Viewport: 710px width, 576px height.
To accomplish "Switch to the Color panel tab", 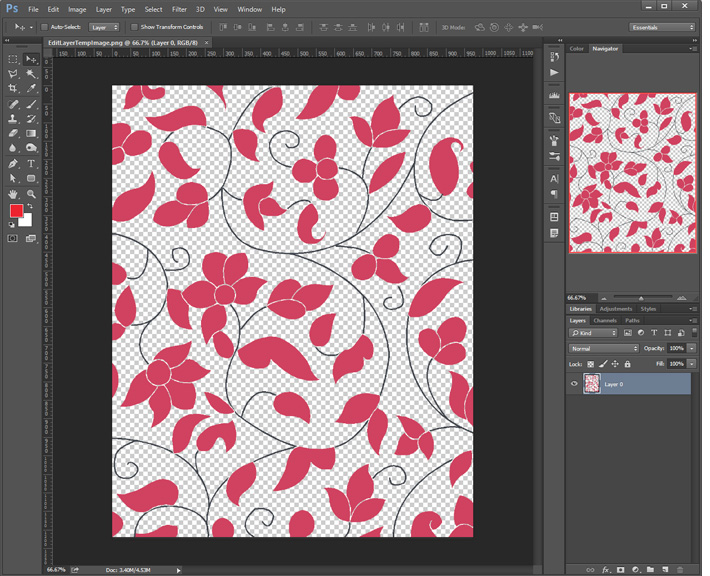I will tap(577, 48).
